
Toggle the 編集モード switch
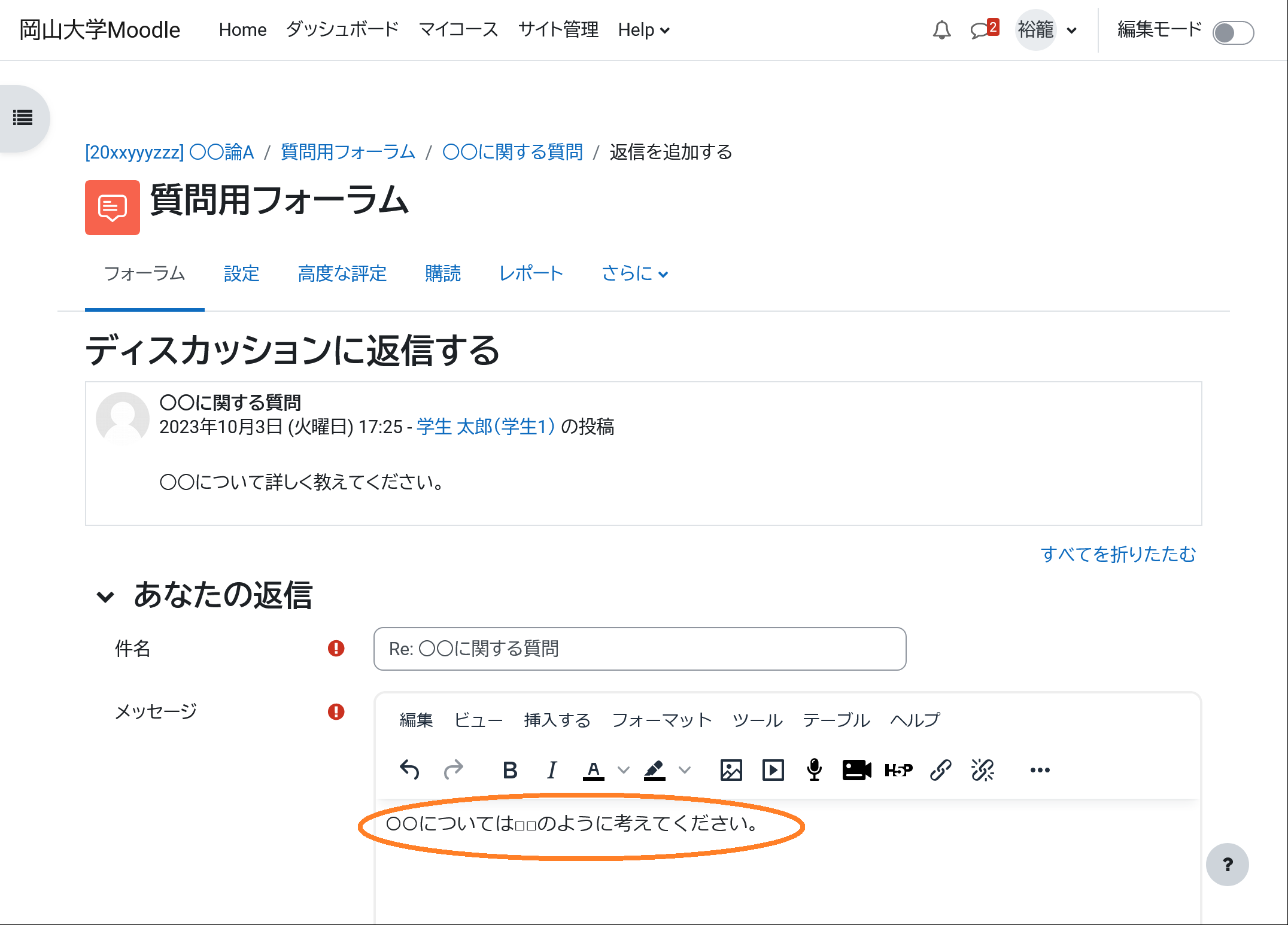click(x=1233, y=32)
